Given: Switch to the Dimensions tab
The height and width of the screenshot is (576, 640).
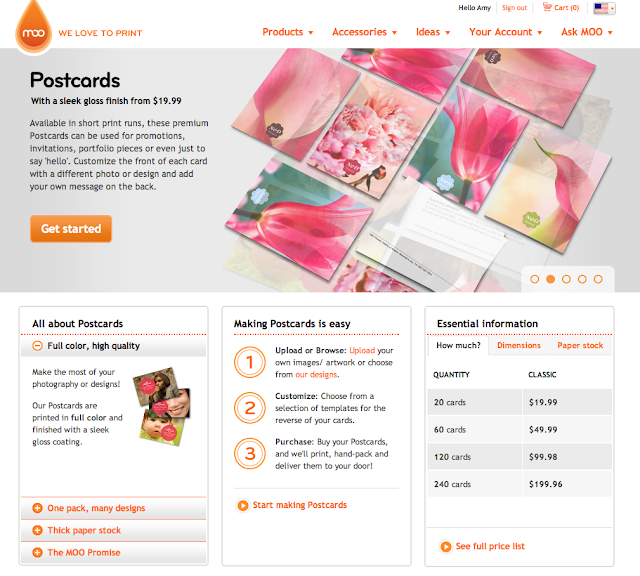Looking at the screenshot, I should click(x=519, y=345).
